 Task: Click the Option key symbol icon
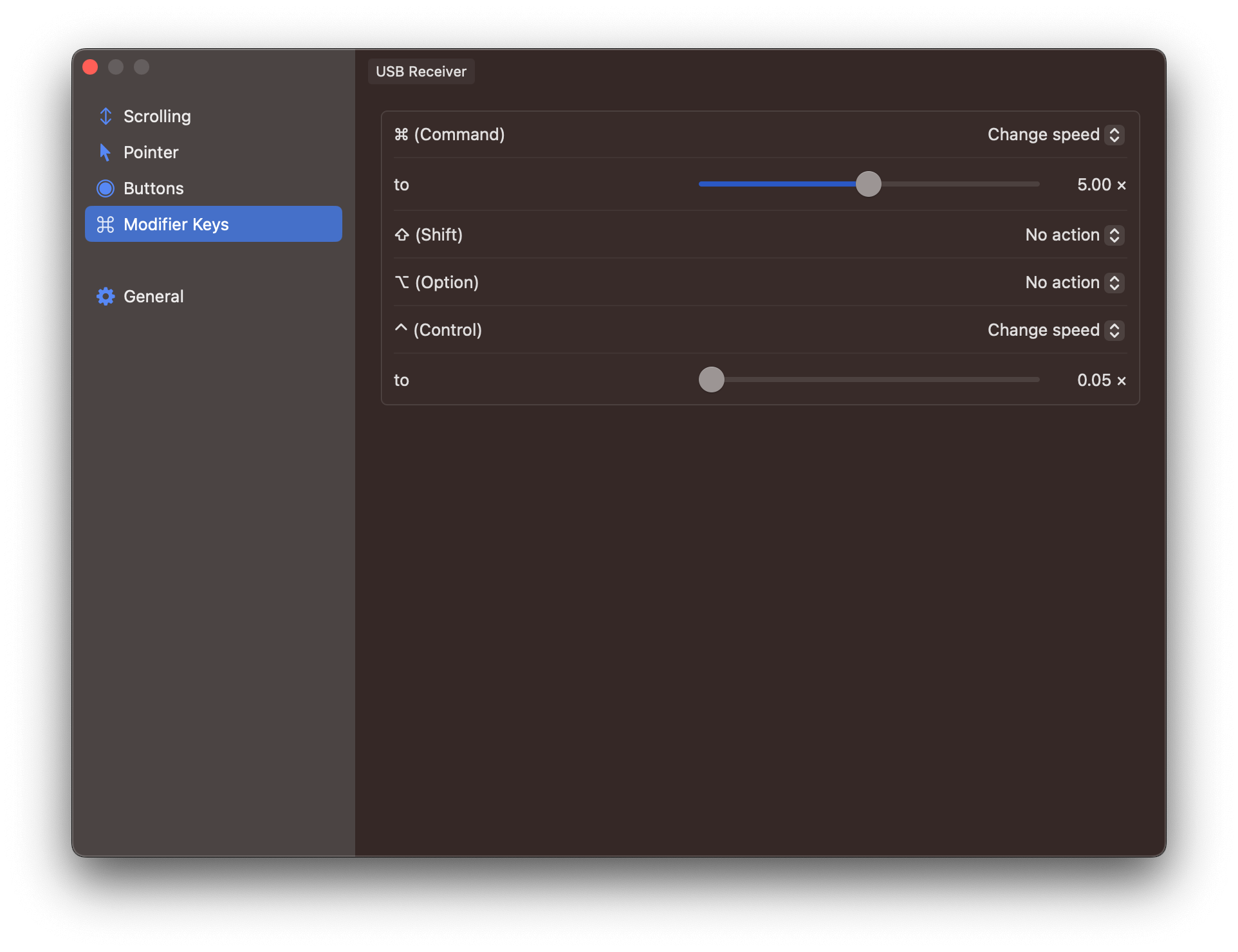pyautogui.click(x=401, y=282)
